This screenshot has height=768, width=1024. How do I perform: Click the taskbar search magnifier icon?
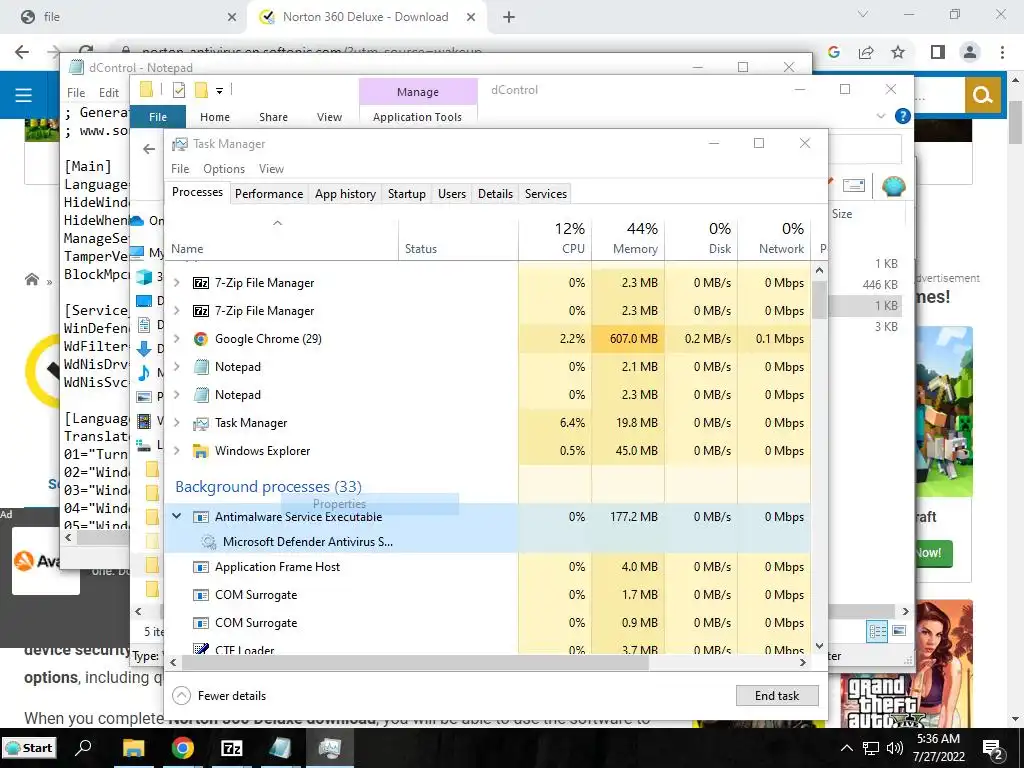pos(83,748)
